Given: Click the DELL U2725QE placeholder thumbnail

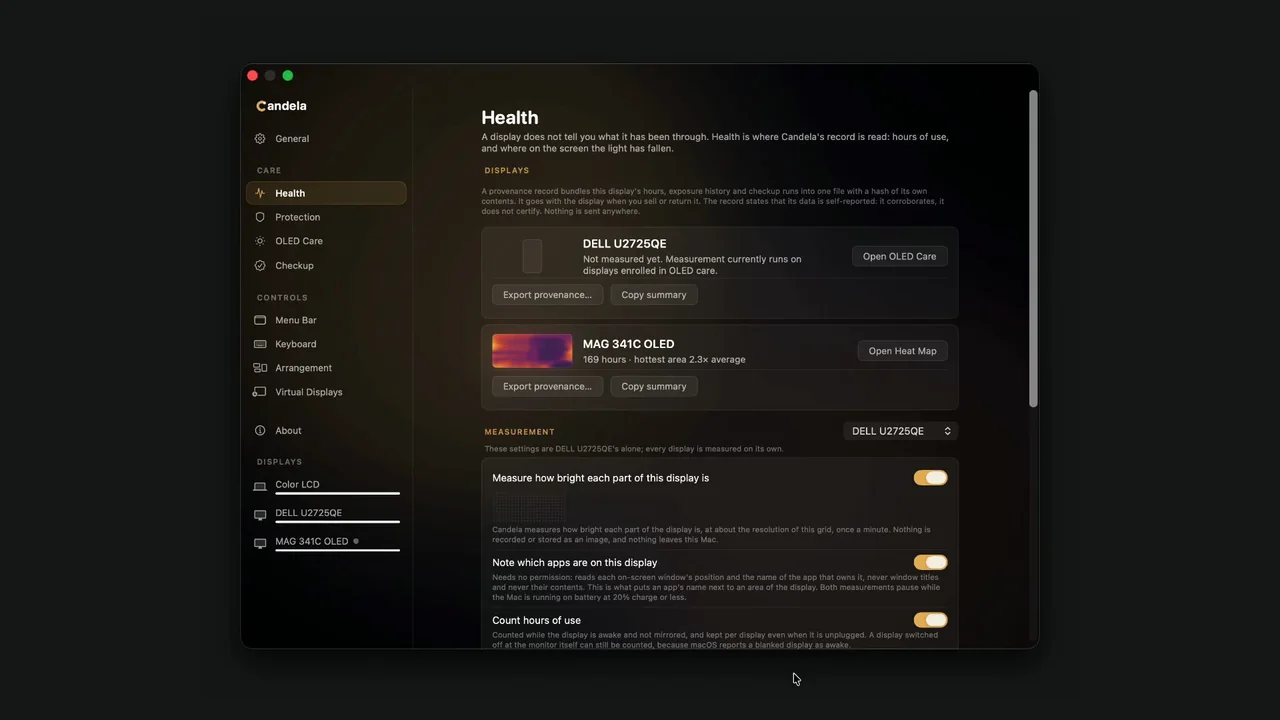Looking at the screenshot, I should (532, 257).
